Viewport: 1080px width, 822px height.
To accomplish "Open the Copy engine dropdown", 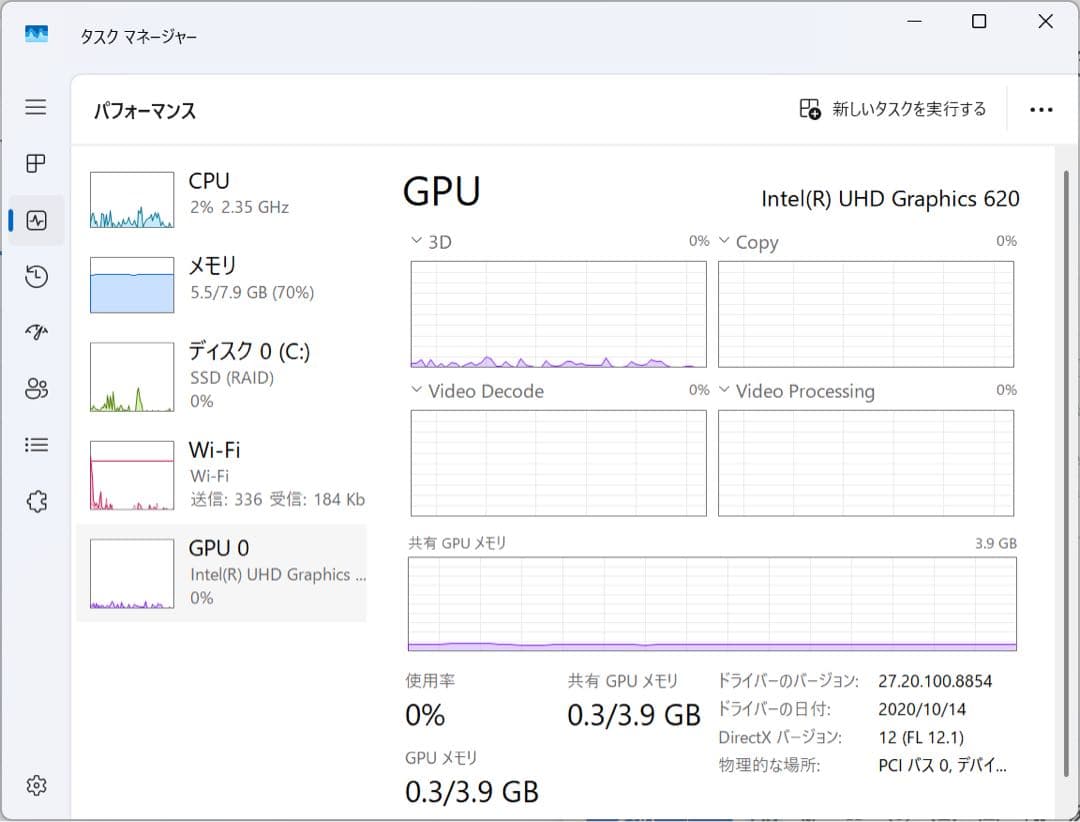I will pyautogui.click(x=724, y=240).
